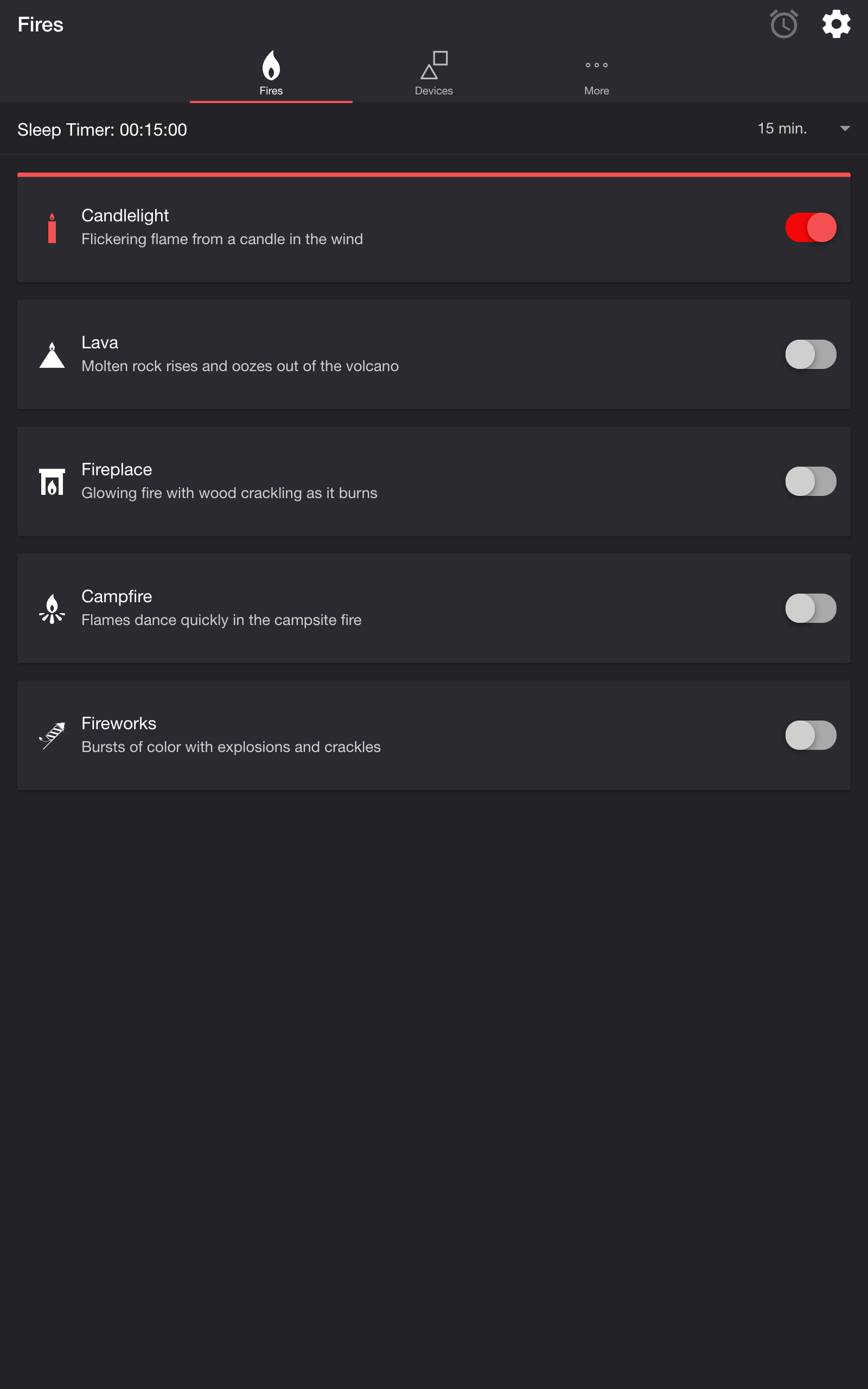Screen dimensions: 868x1389
Task: Click the Fires app title
Action: click(40, 24)
